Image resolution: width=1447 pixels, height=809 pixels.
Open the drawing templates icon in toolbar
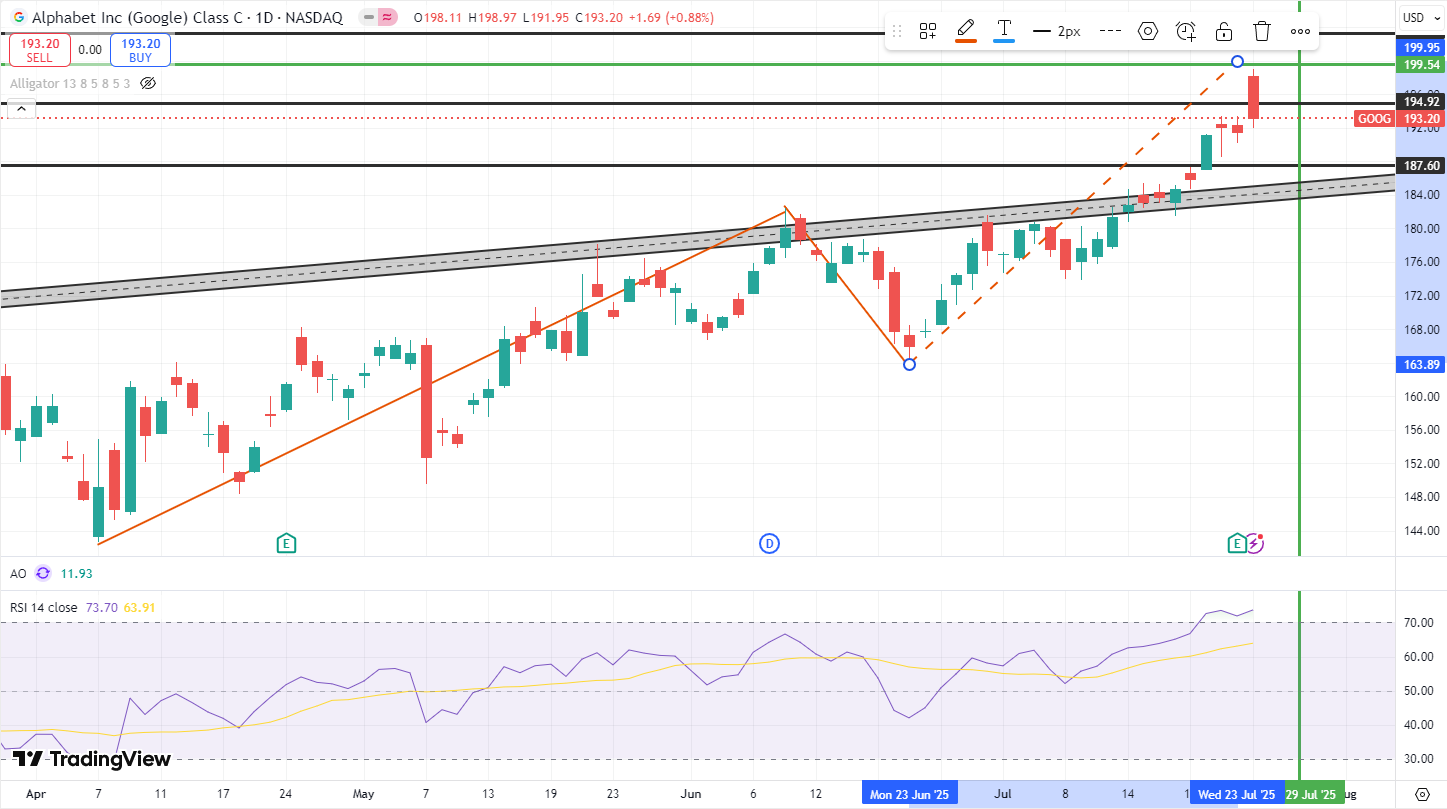[927, 31]
